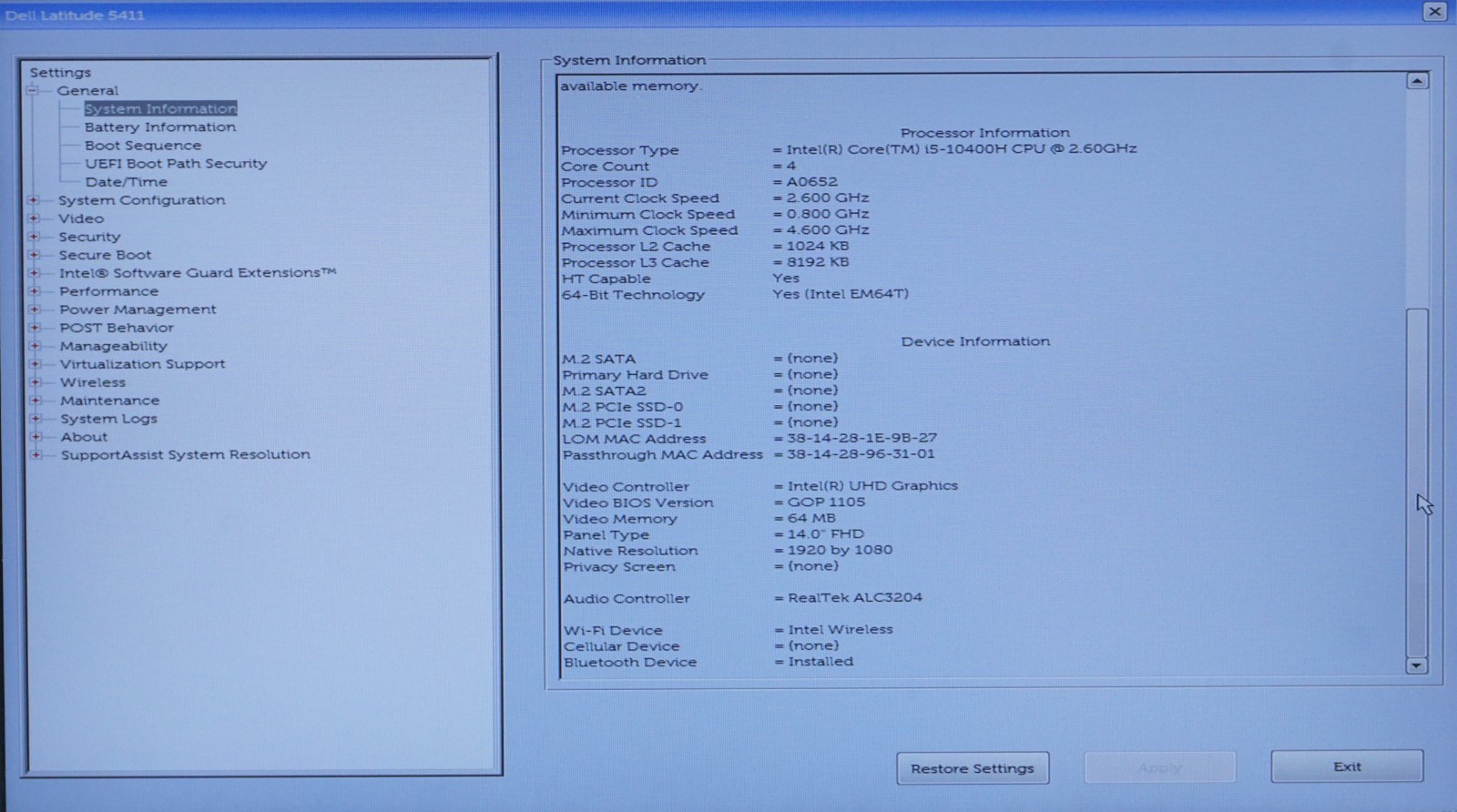Select the Video category label
This screenshot has width=1457, height=812.
click(81, 218)
